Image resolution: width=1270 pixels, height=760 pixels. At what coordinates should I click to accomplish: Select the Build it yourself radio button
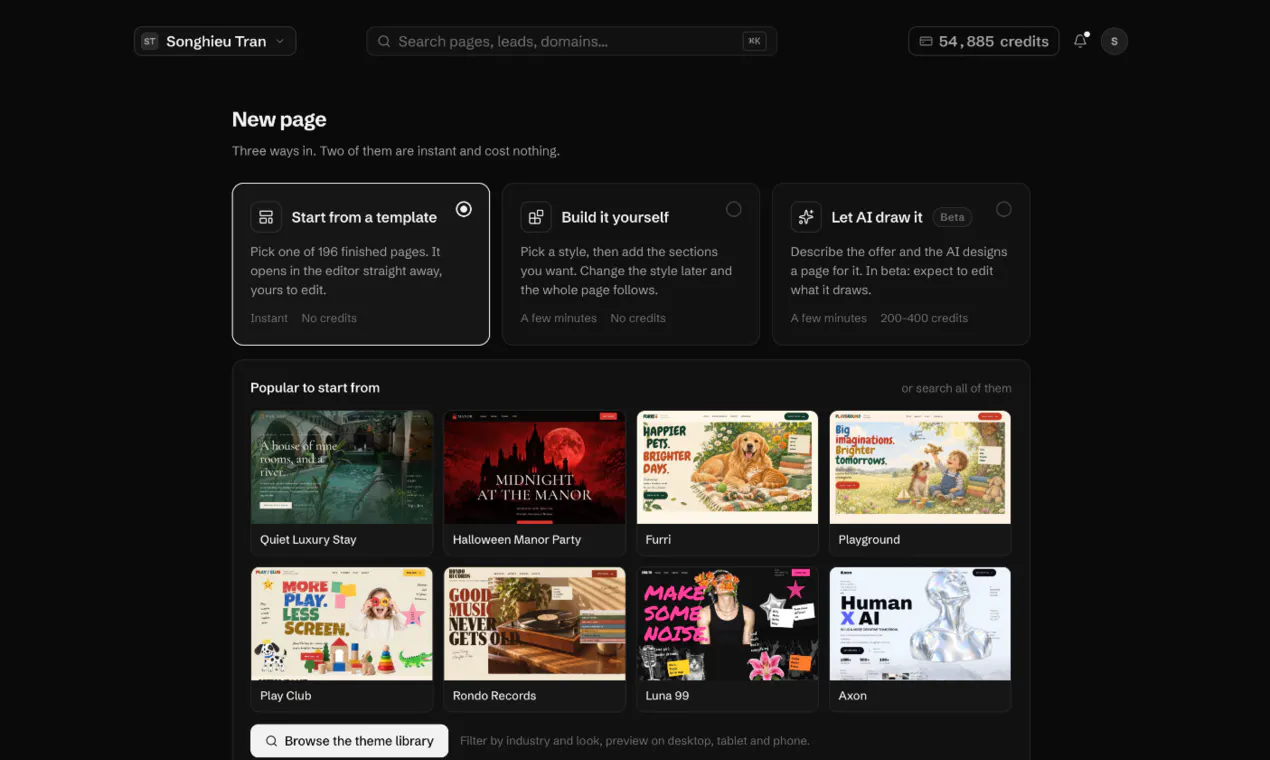[733, 209]
